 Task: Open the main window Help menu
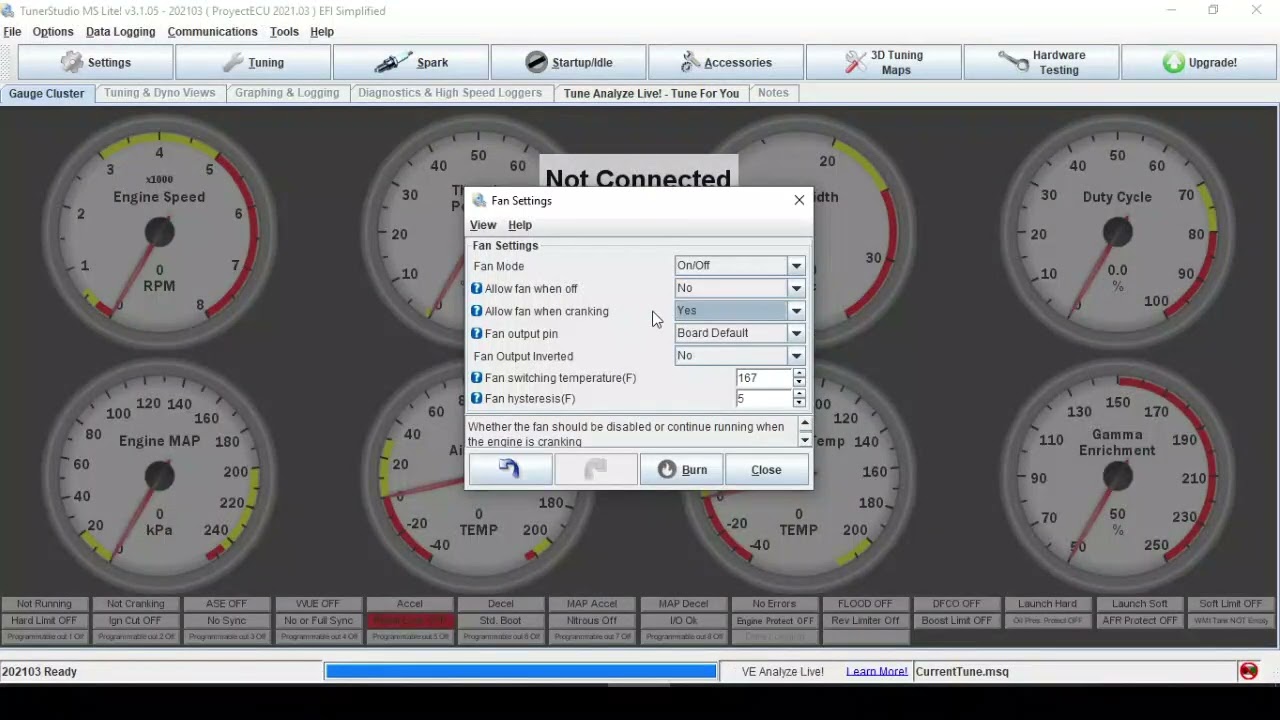pyautogui.click(x=322, y=32)
